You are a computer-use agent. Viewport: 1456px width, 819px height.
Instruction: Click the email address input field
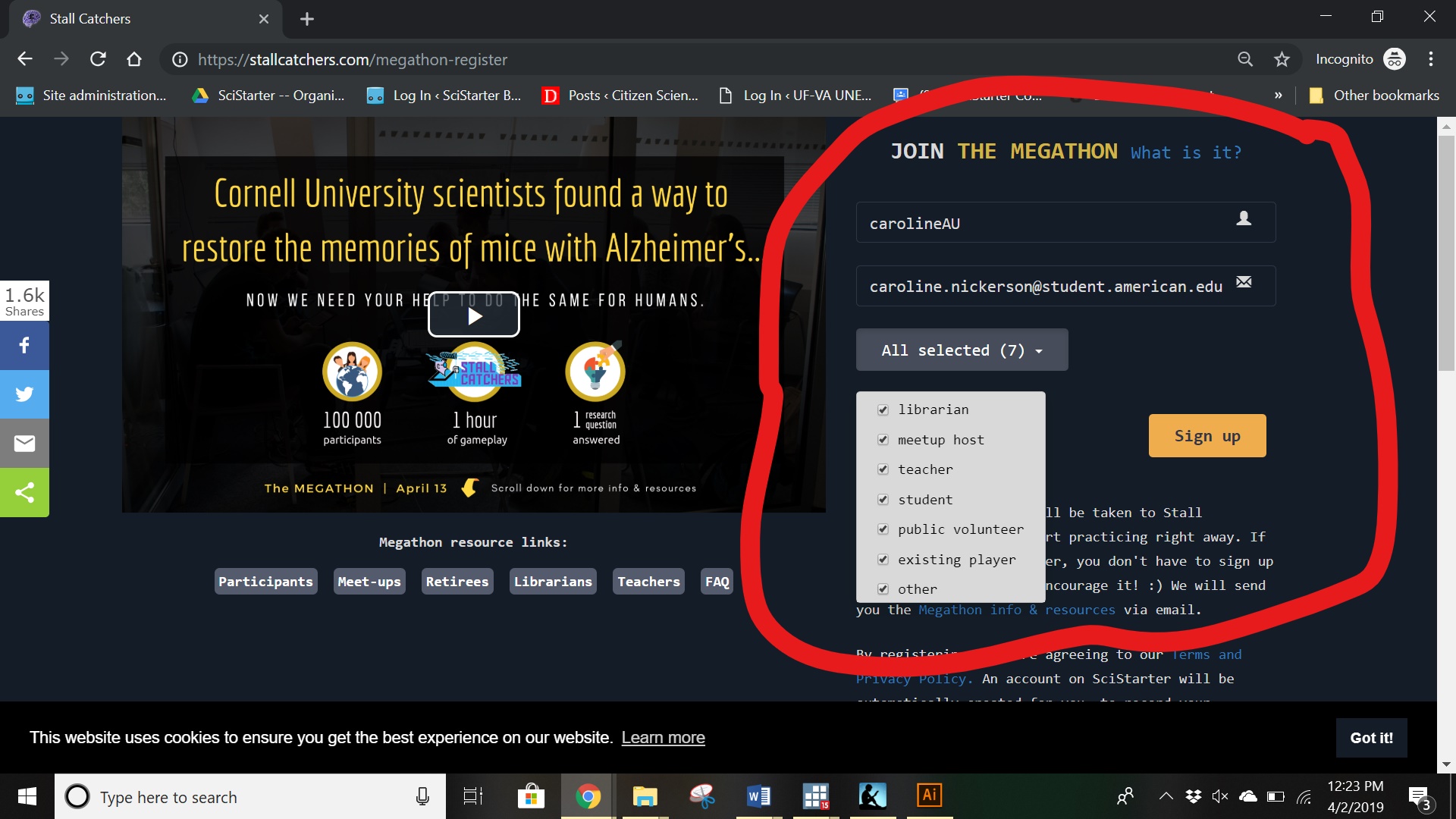[1065, 286]
